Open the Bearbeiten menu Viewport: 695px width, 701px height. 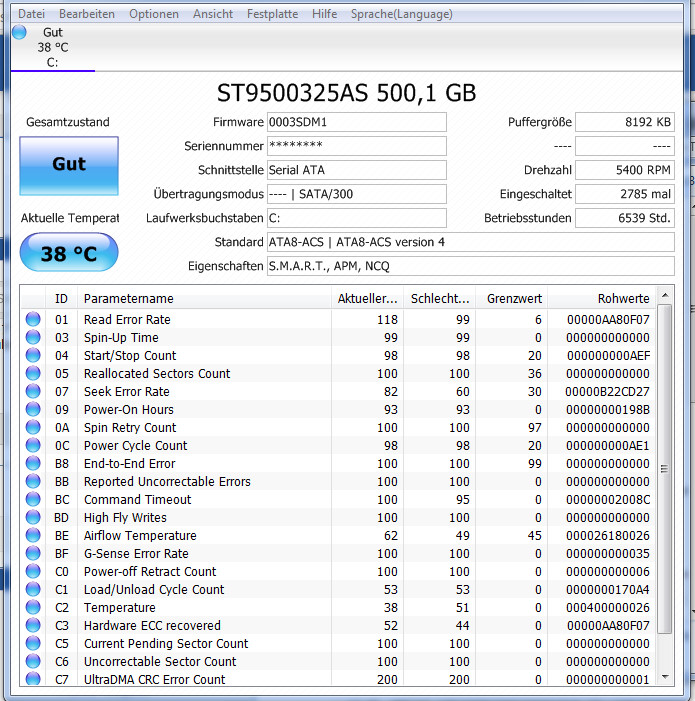[87, 14]
